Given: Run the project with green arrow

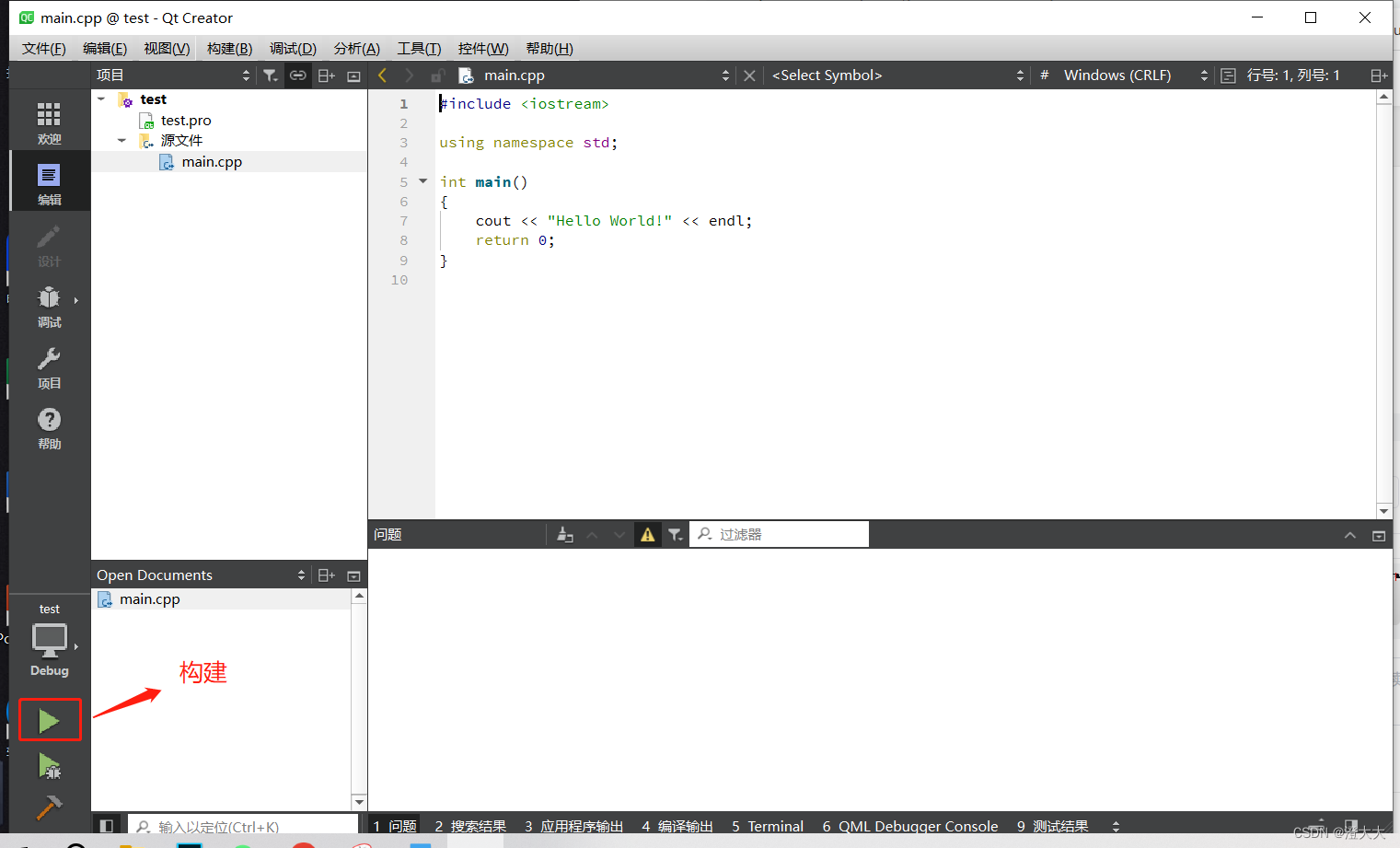Looking at the screenshot, I should pos(50,720).
